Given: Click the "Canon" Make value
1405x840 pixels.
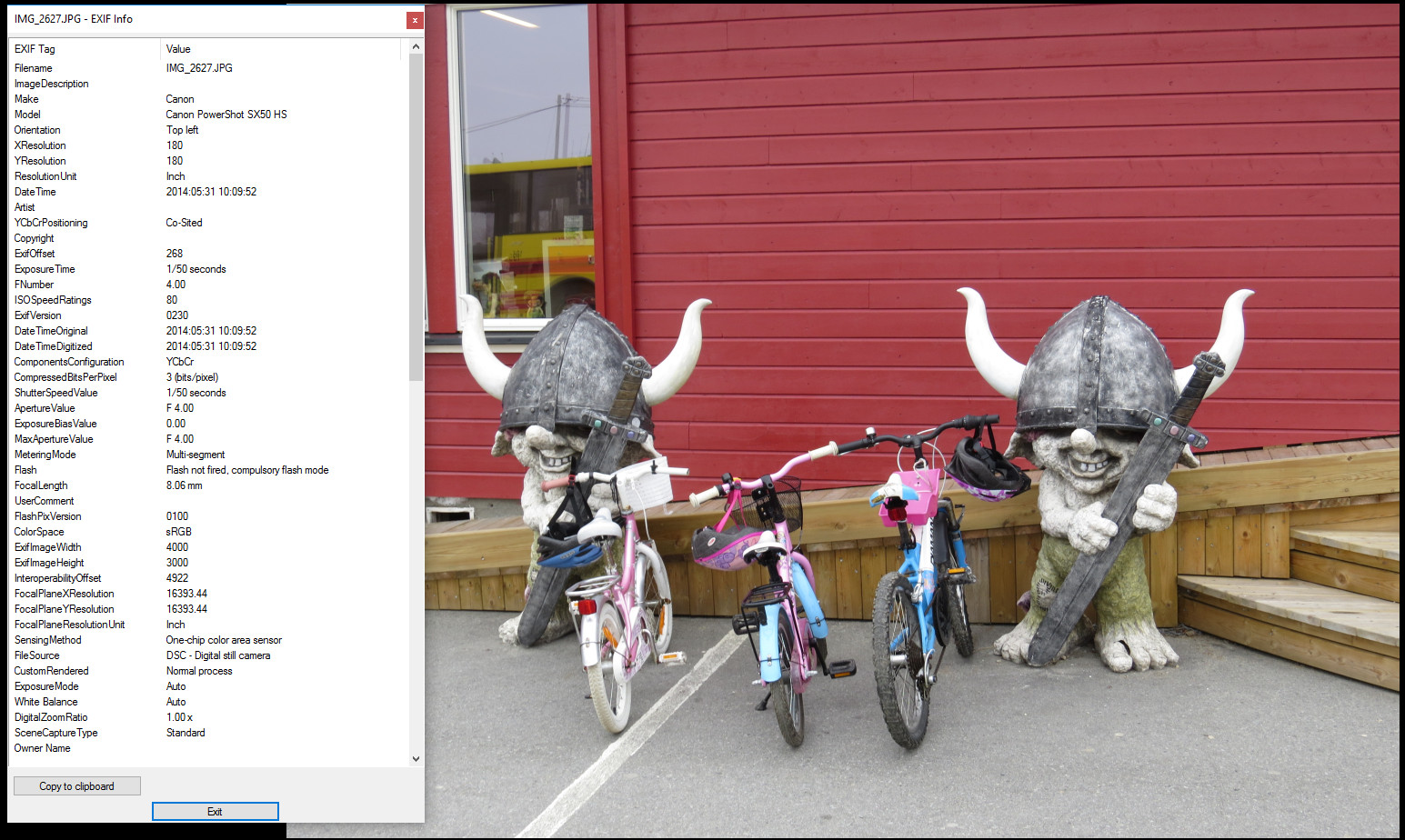Looking at the screenshot, I should click(180, 99).
